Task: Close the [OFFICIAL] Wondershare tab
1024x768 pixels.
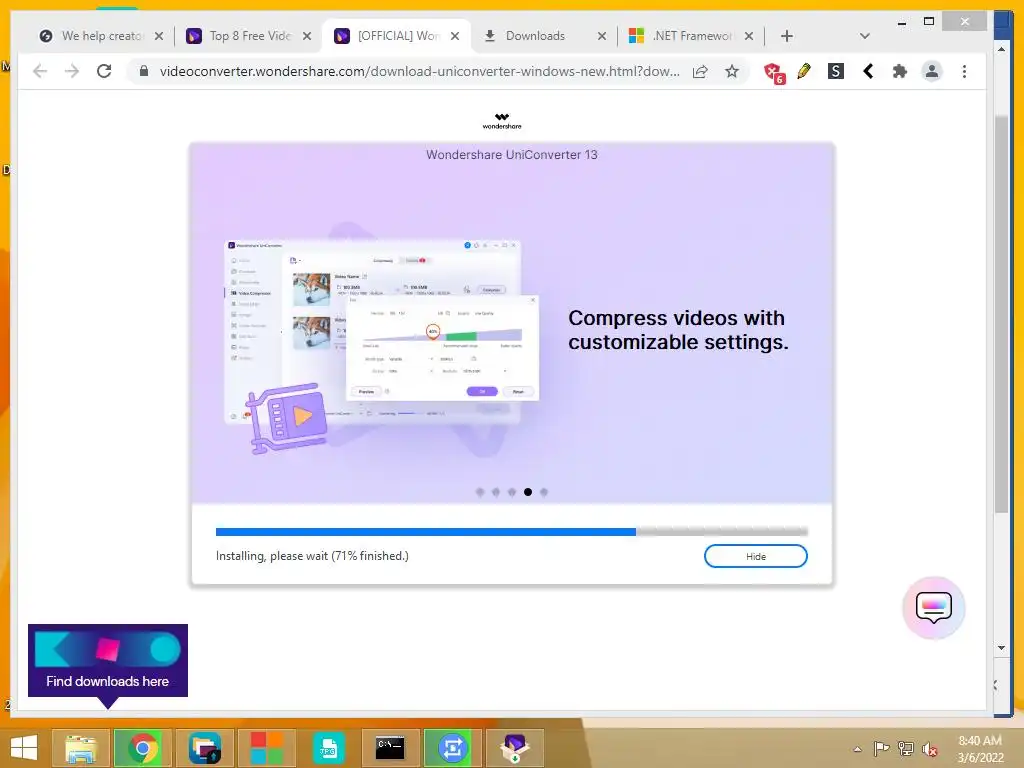Action: click(455, 36)
